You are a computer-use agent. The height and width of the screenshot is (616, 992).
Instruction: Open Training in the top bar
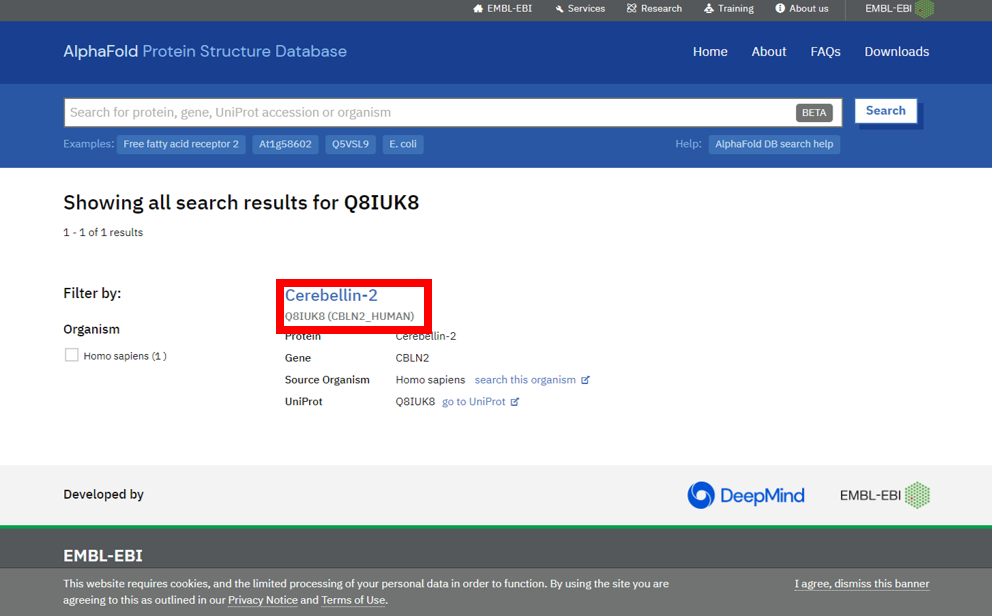[x=729, y=8]
